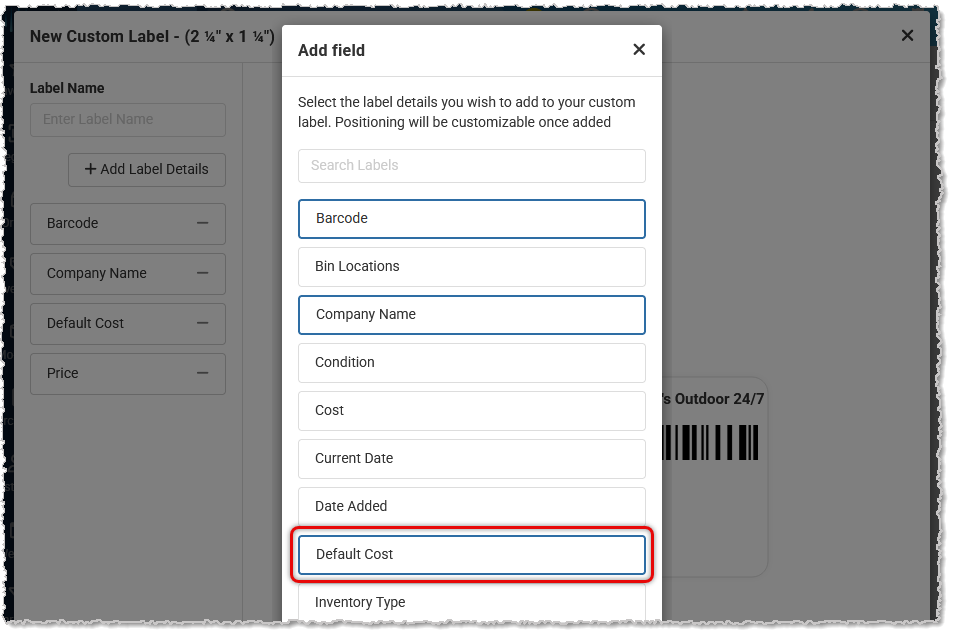Remove Price using its minus icon

pyautogui.click(x=203, y=373)
